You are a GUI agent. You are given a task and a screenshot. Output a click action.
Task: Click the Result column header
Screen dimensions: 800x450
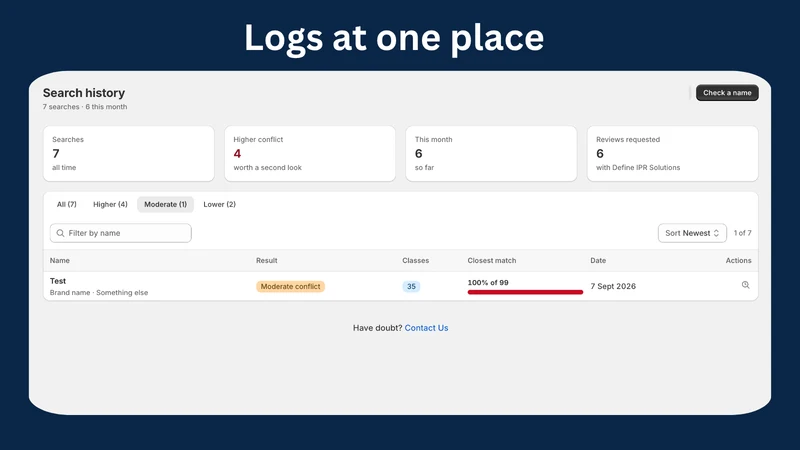point(266,260)
